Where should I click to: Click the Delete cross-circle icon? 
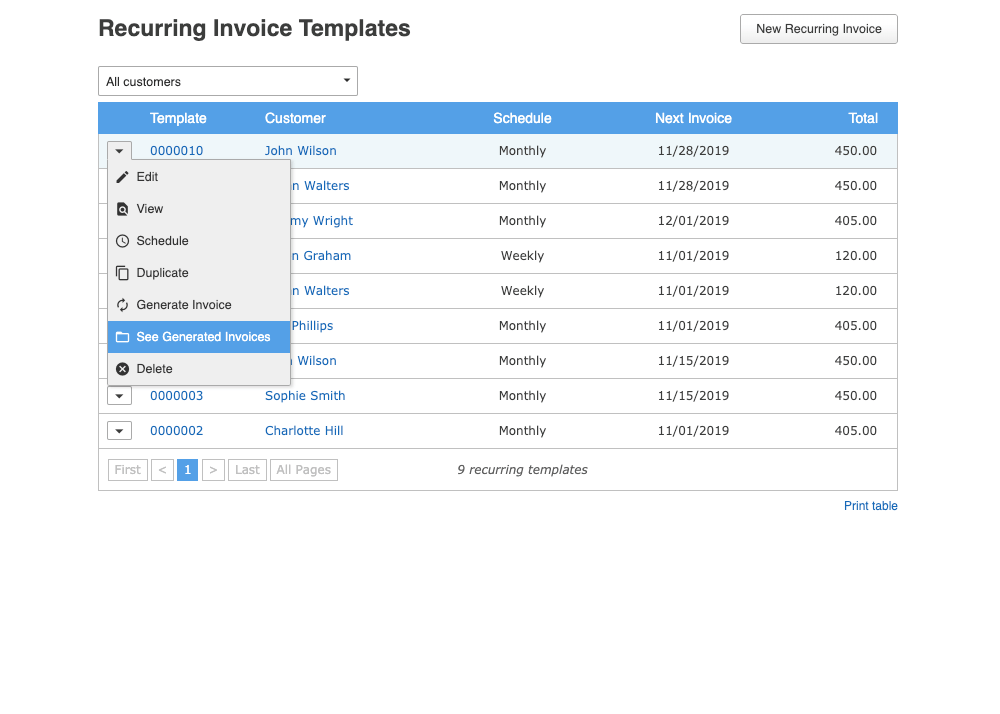click(x=122, y=368)
